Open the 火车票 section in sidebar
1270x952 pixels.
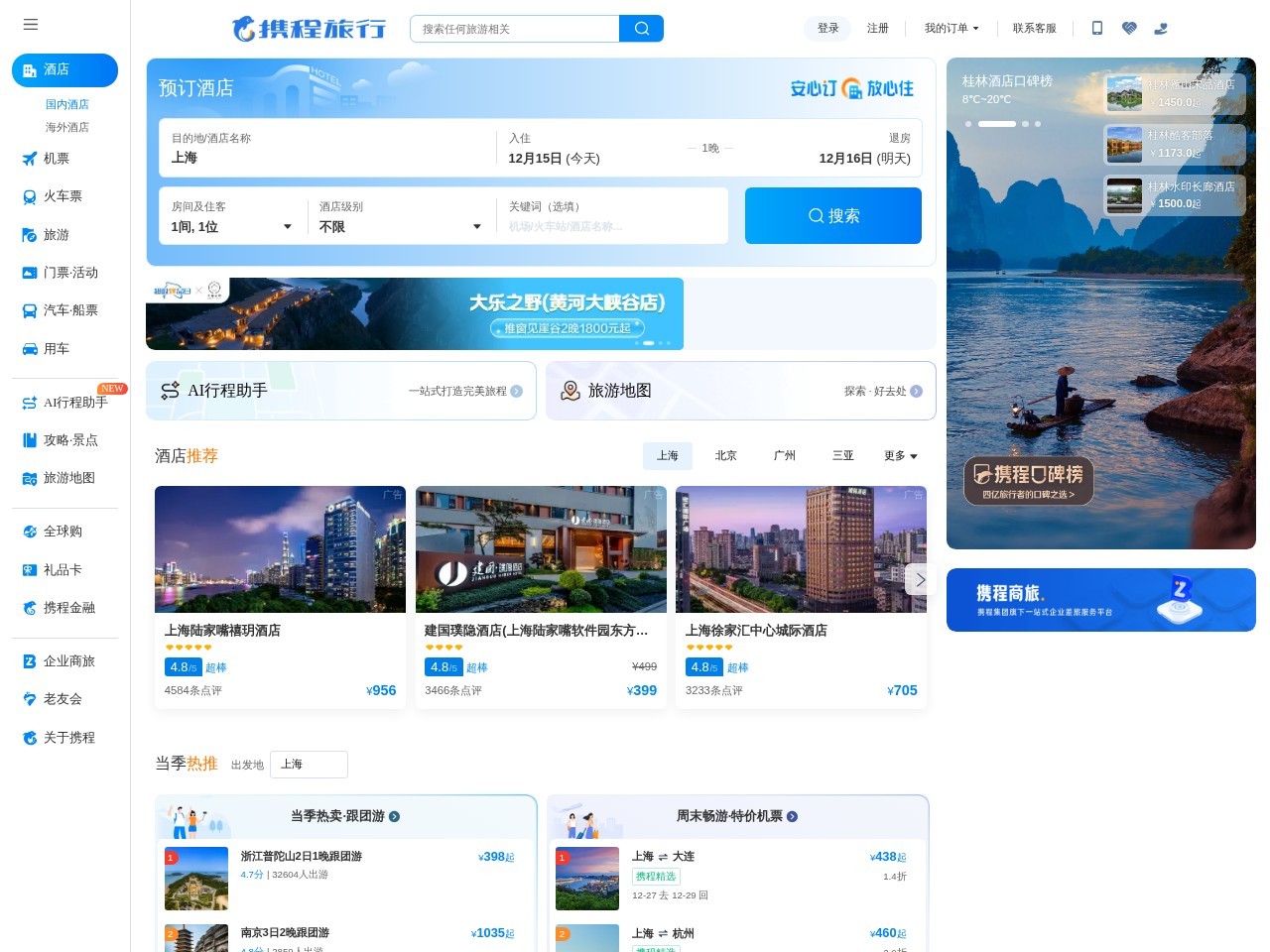pyautogui.click(x=30, y=196)
